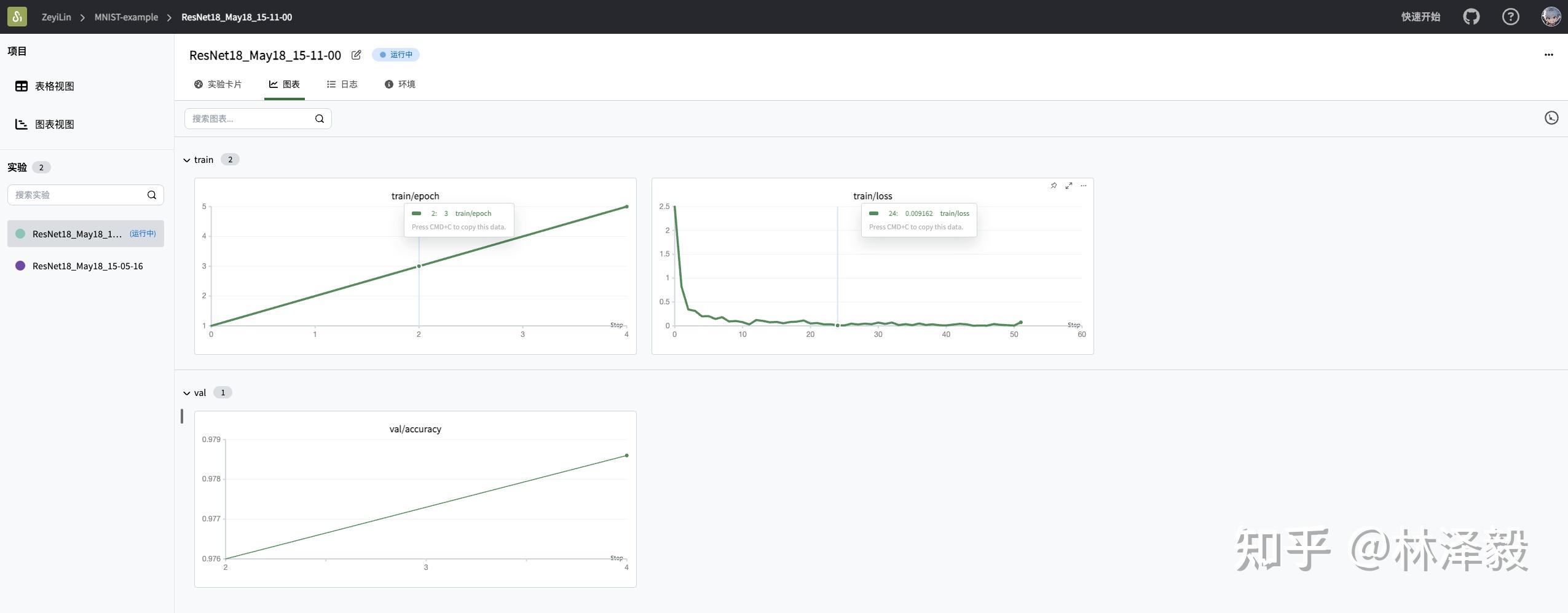Image resolution: width=1568 pixels, height=613 pixels.
Task: Collapse the val chart section
Action: pos(187,394)
